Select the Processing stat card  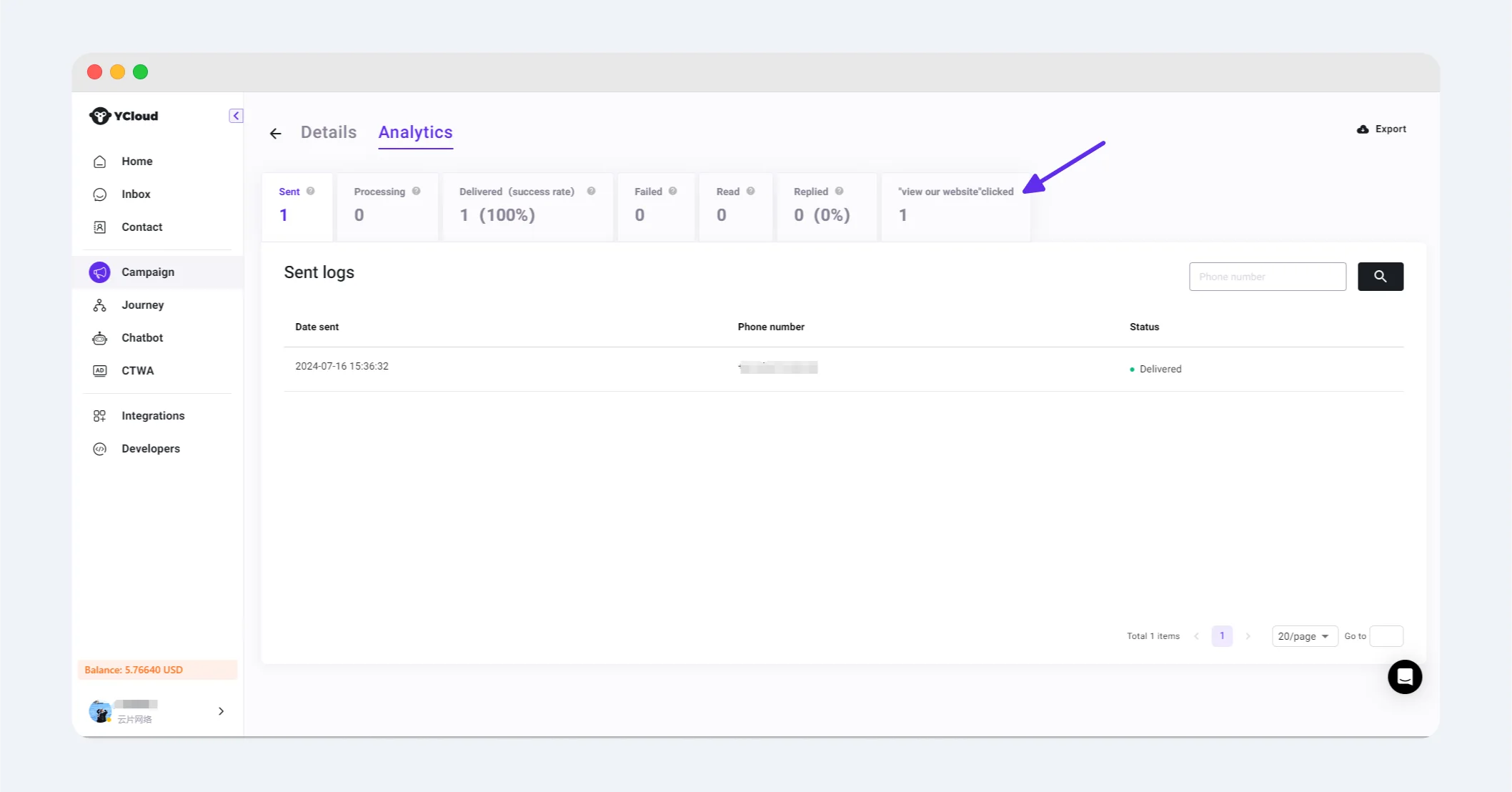point(387,207)
